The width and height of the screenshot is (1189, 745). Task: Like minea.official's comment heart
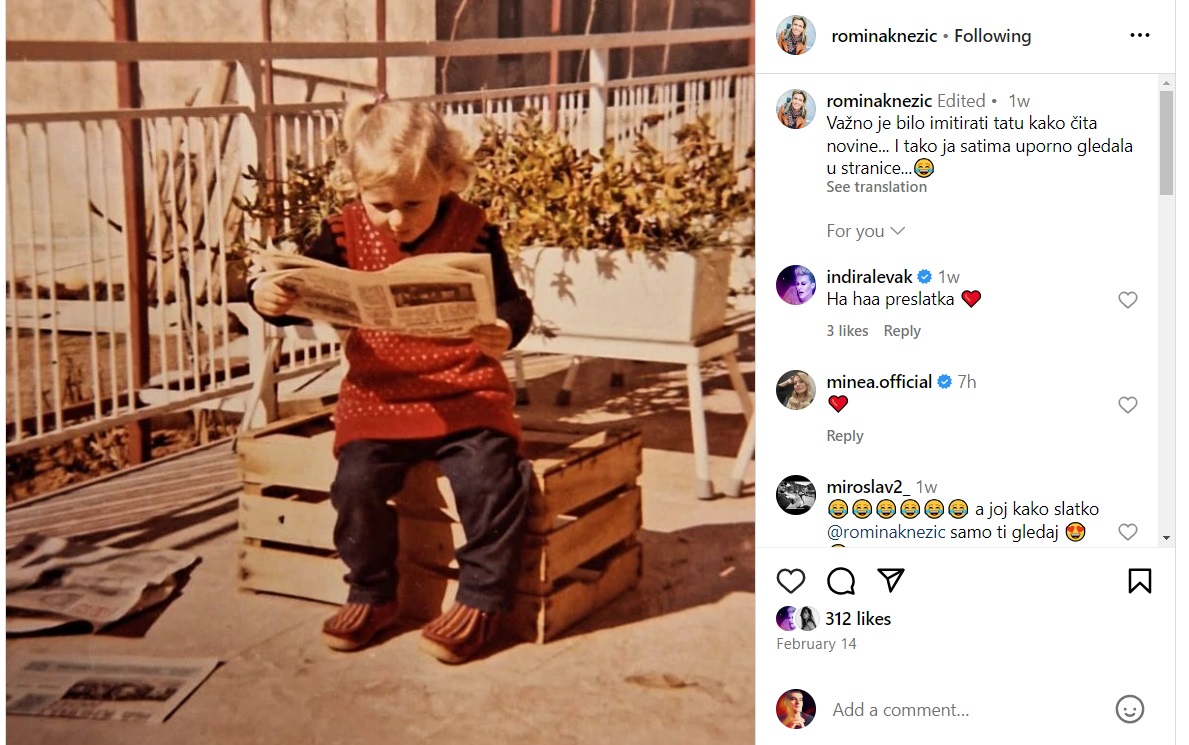click(x=1128, y=405)
